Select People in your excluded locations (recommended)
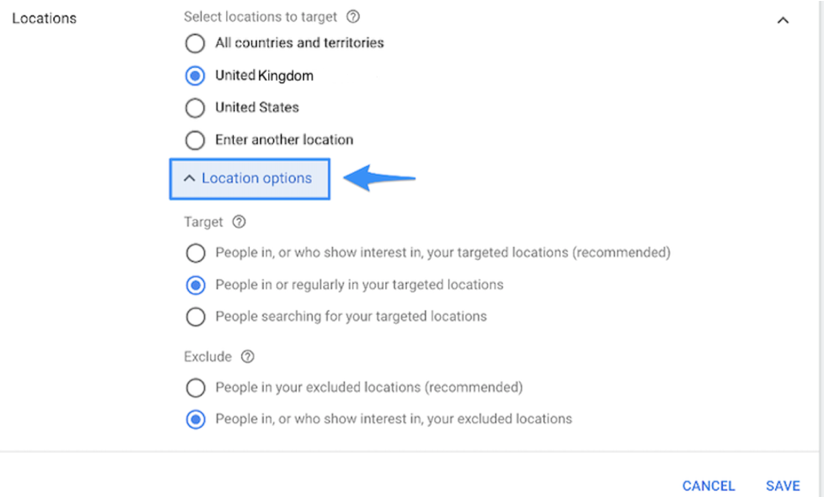824x497 pixels. click(x=195, y=388)
